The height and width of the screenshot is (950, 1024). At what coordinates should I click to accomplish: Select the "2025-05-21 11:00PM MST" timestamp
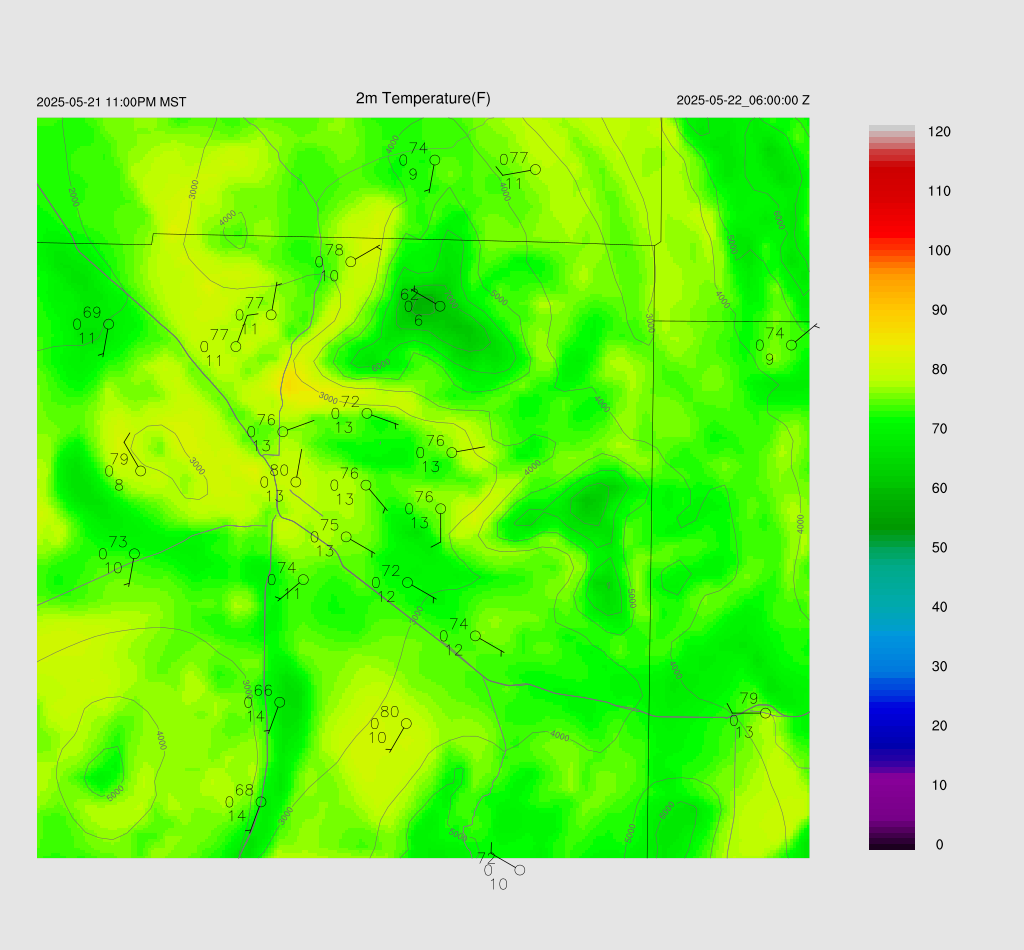111,103
